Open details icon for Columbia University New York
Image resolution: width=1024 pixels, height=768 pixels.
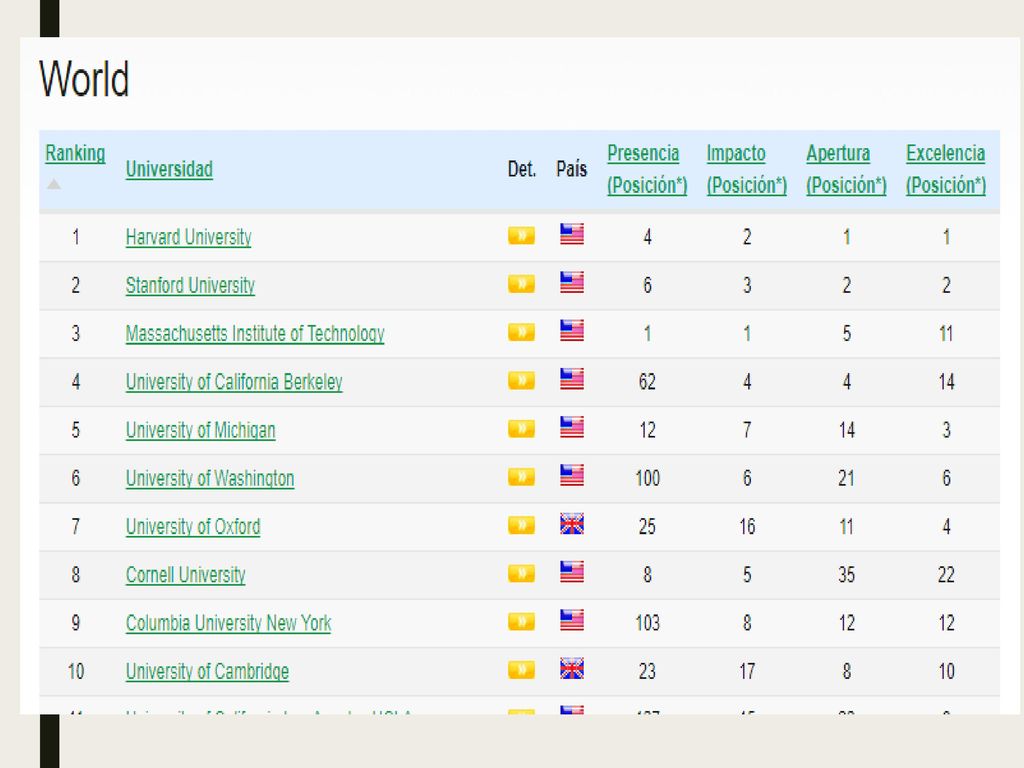521,622
